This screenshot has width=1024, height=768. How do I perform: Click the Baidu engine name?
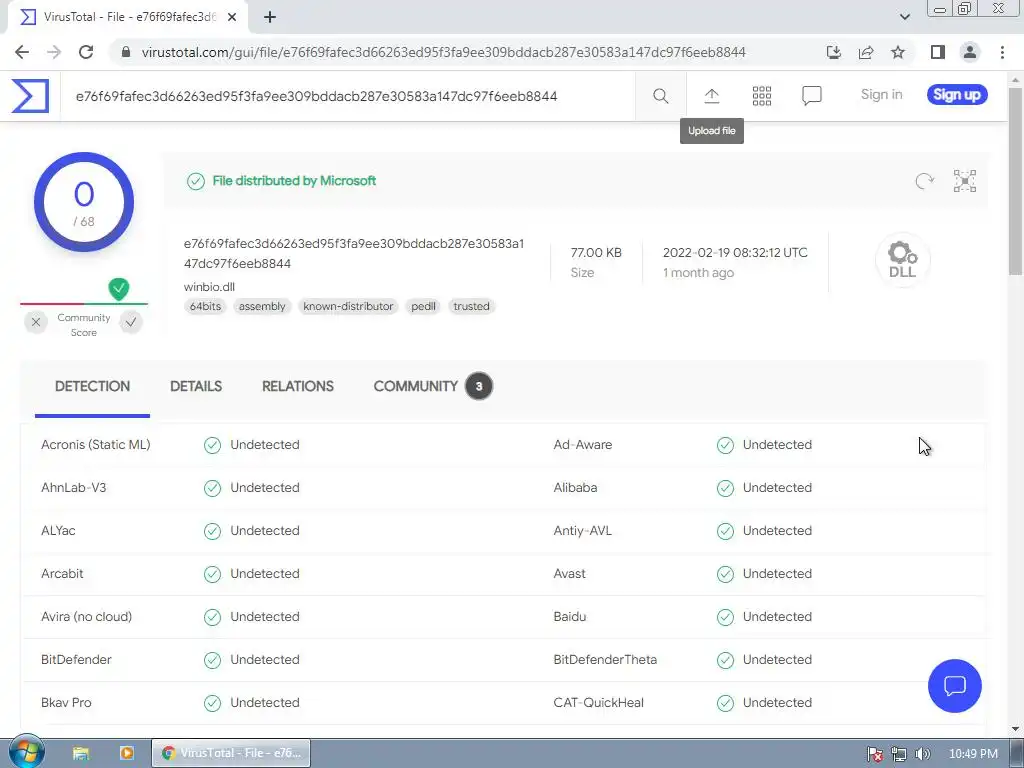[569, 616]
